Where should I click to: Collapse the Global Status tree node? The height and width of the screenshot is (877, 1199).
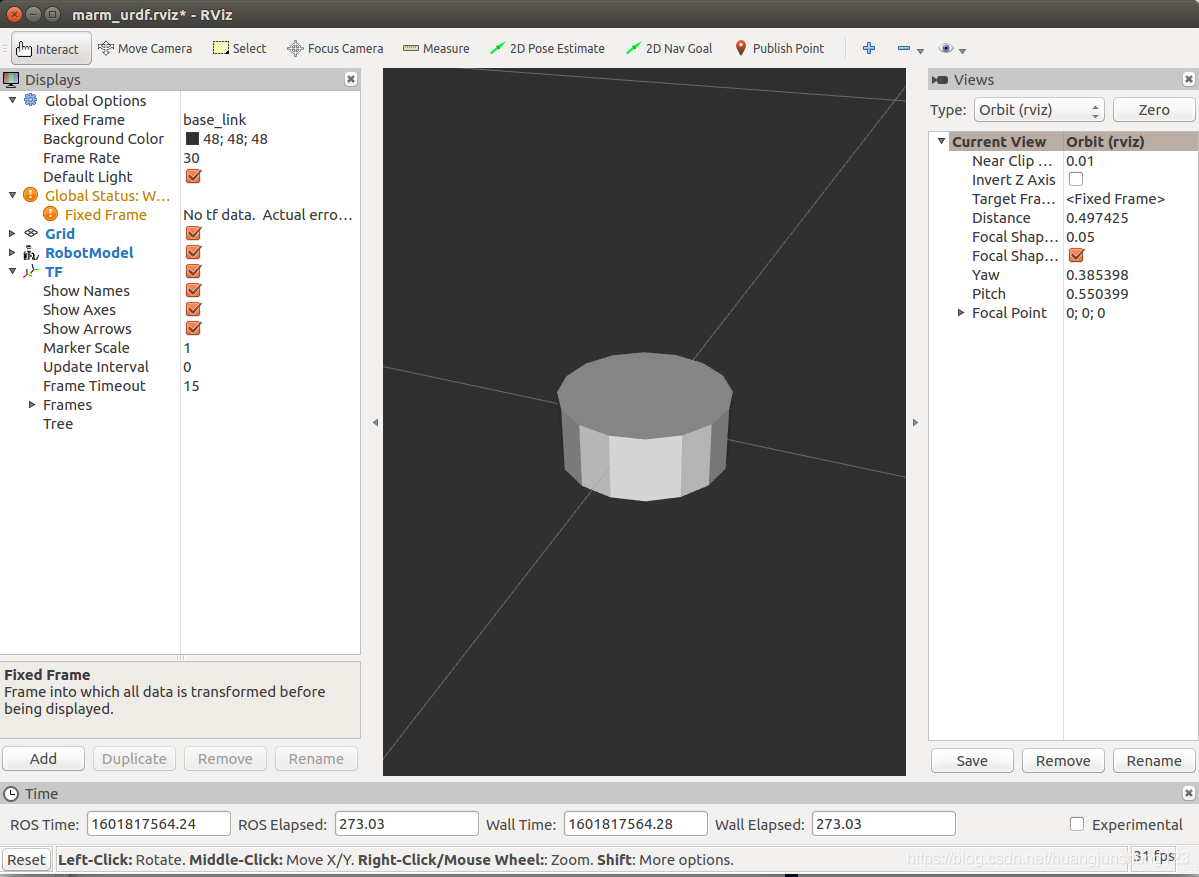pyautogui.click(x=12, y=195)
